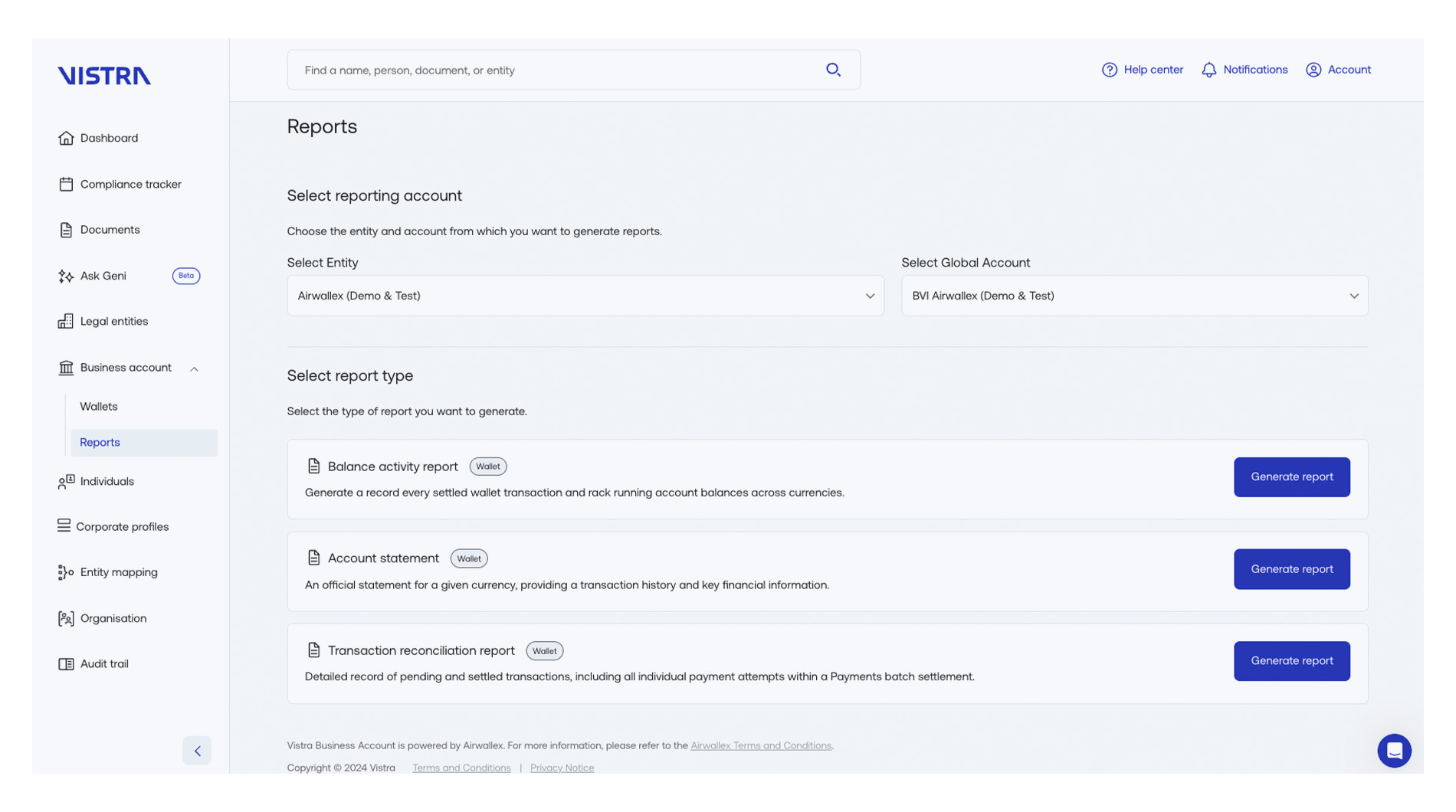This screenshot has width=1456, height=812.
Task: Open the footer Terms and Conditions link
Action: (x=461, y=768)
